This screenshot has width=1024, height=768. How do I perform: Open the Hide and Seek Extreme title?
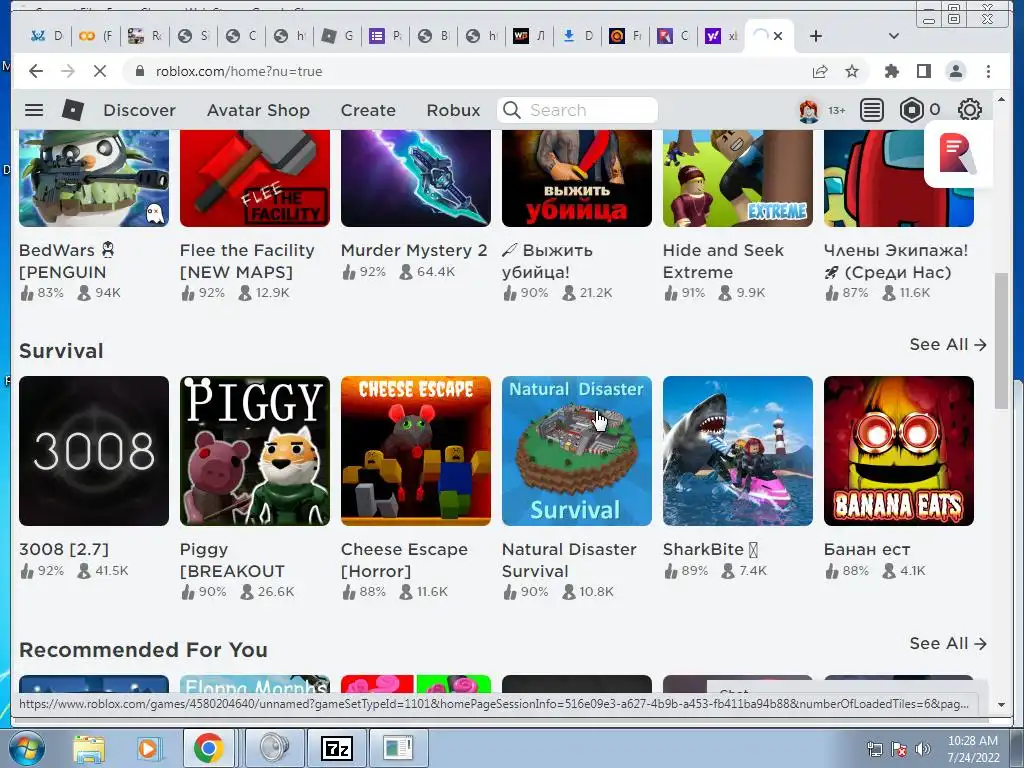point(723,261)
